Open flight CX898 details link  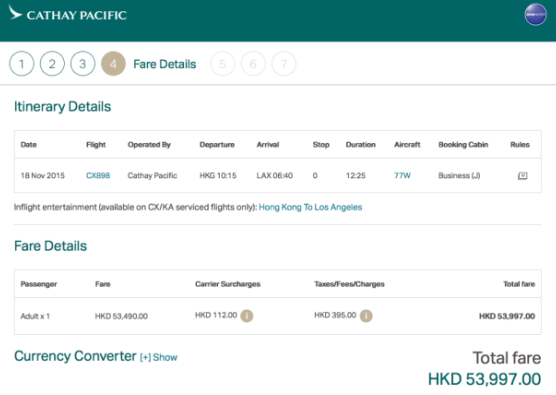pos(98,176)
